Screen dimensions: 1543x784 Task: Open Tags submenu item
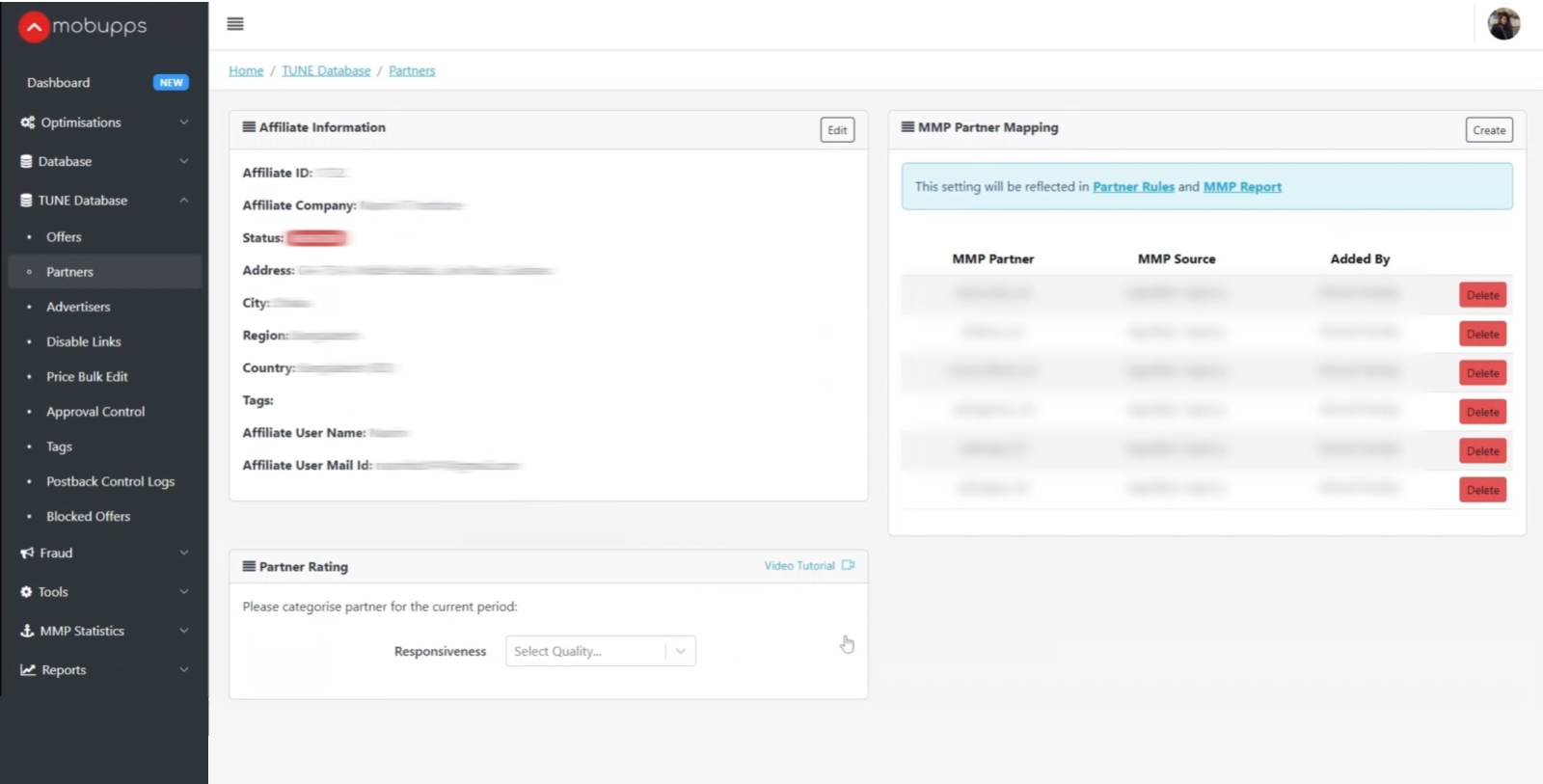click(59, 446)
